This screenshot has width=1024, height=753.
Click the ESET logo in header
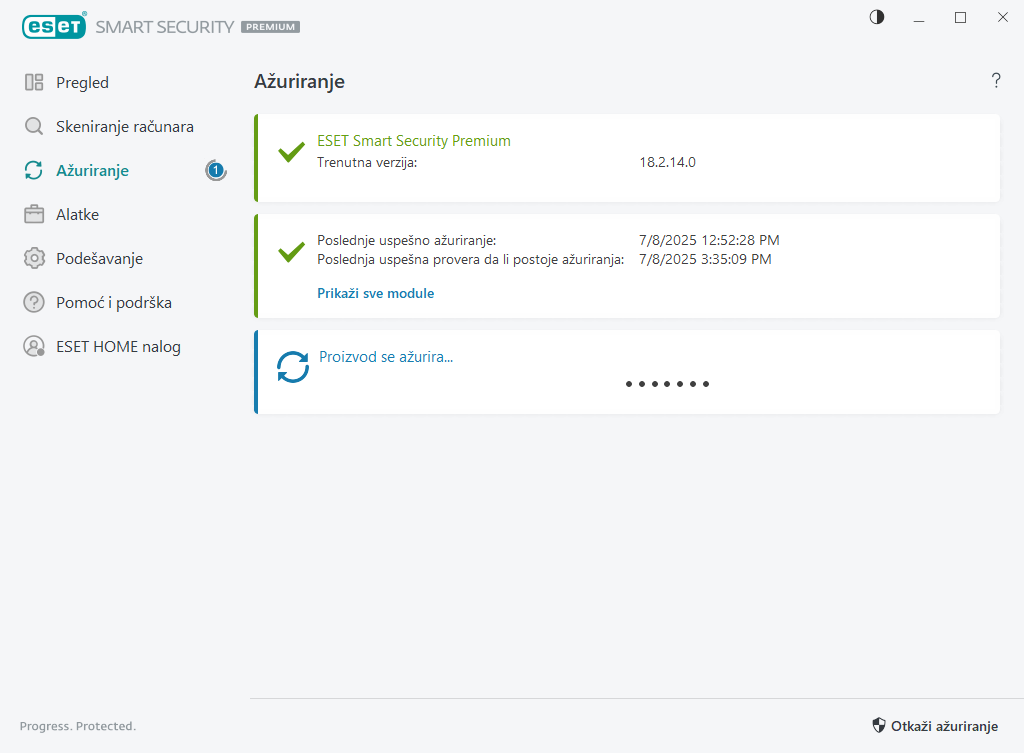click(54, 27)
